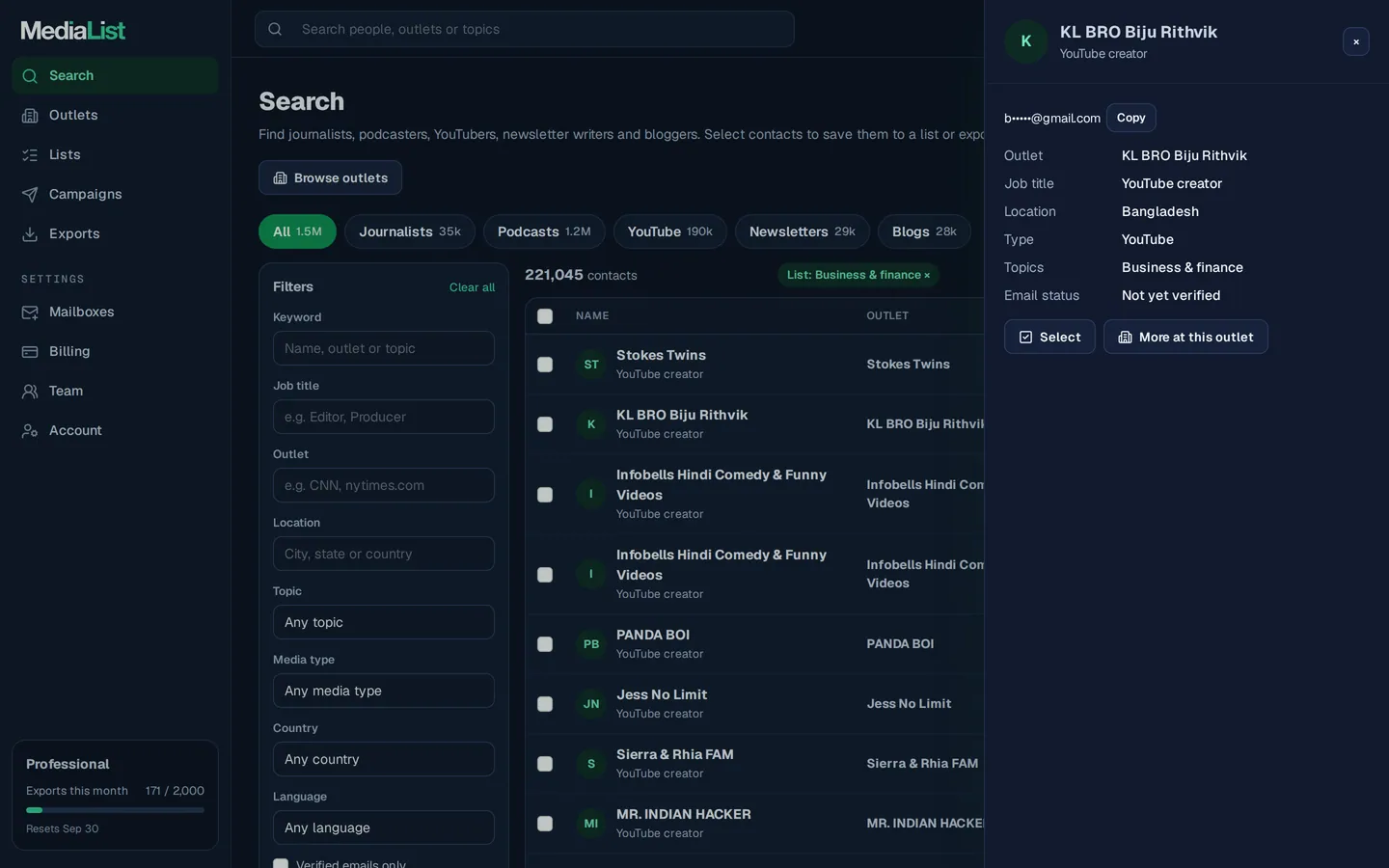Check the KL BRO Biju Rithvik row checkbox

pos(545,424)
